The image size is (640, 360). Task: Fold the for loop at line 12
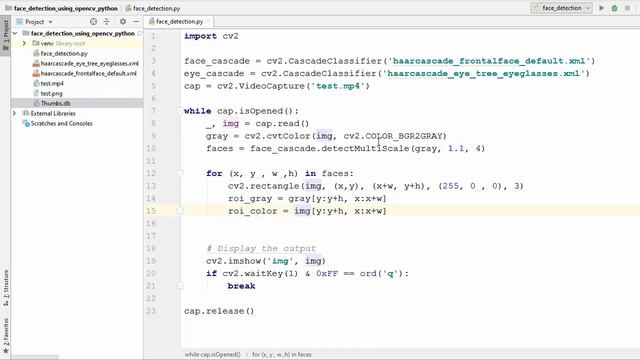pyautogui.click(x=180, y=173)
